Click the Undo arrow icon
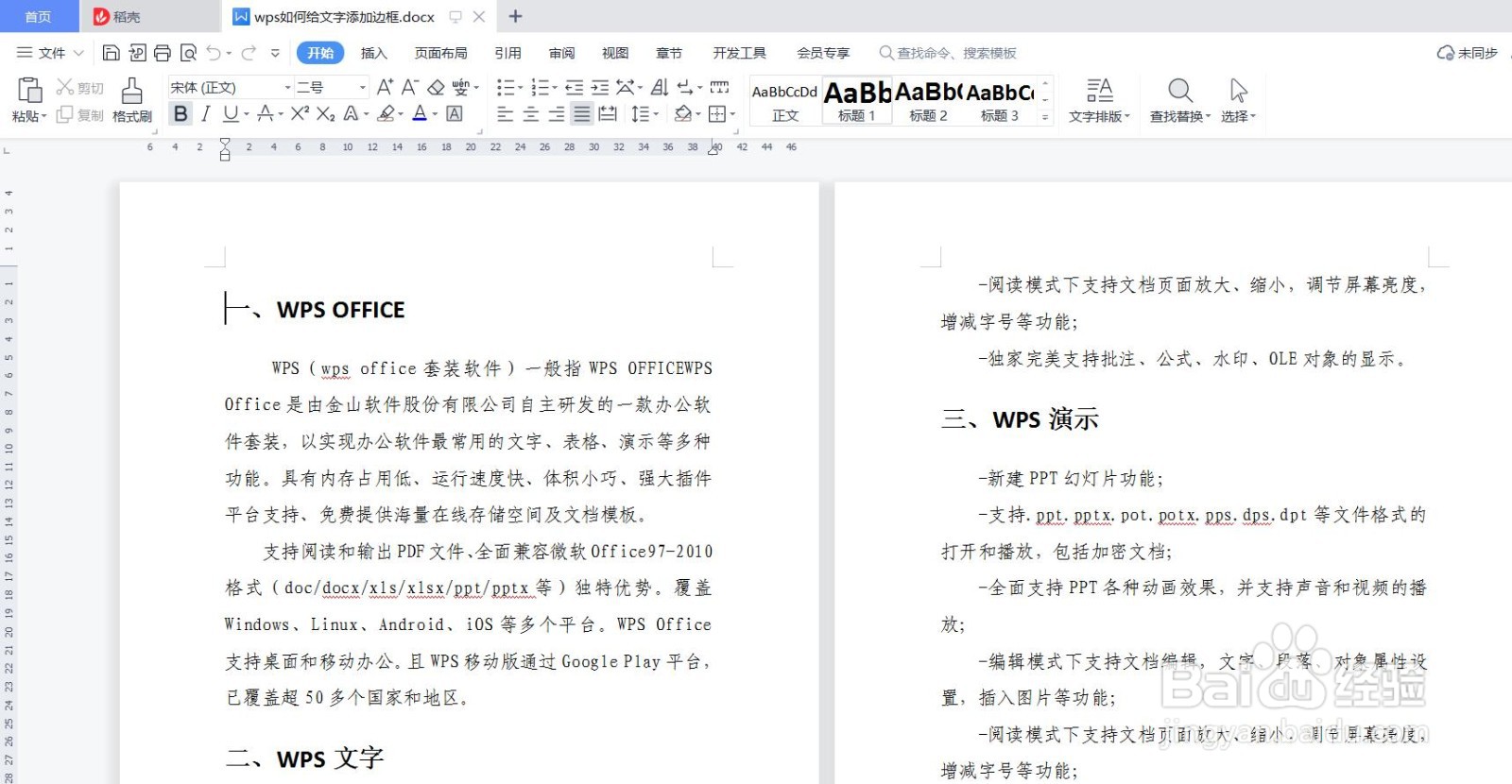This screenshot has width=1512, height=784. pos(215,53)
